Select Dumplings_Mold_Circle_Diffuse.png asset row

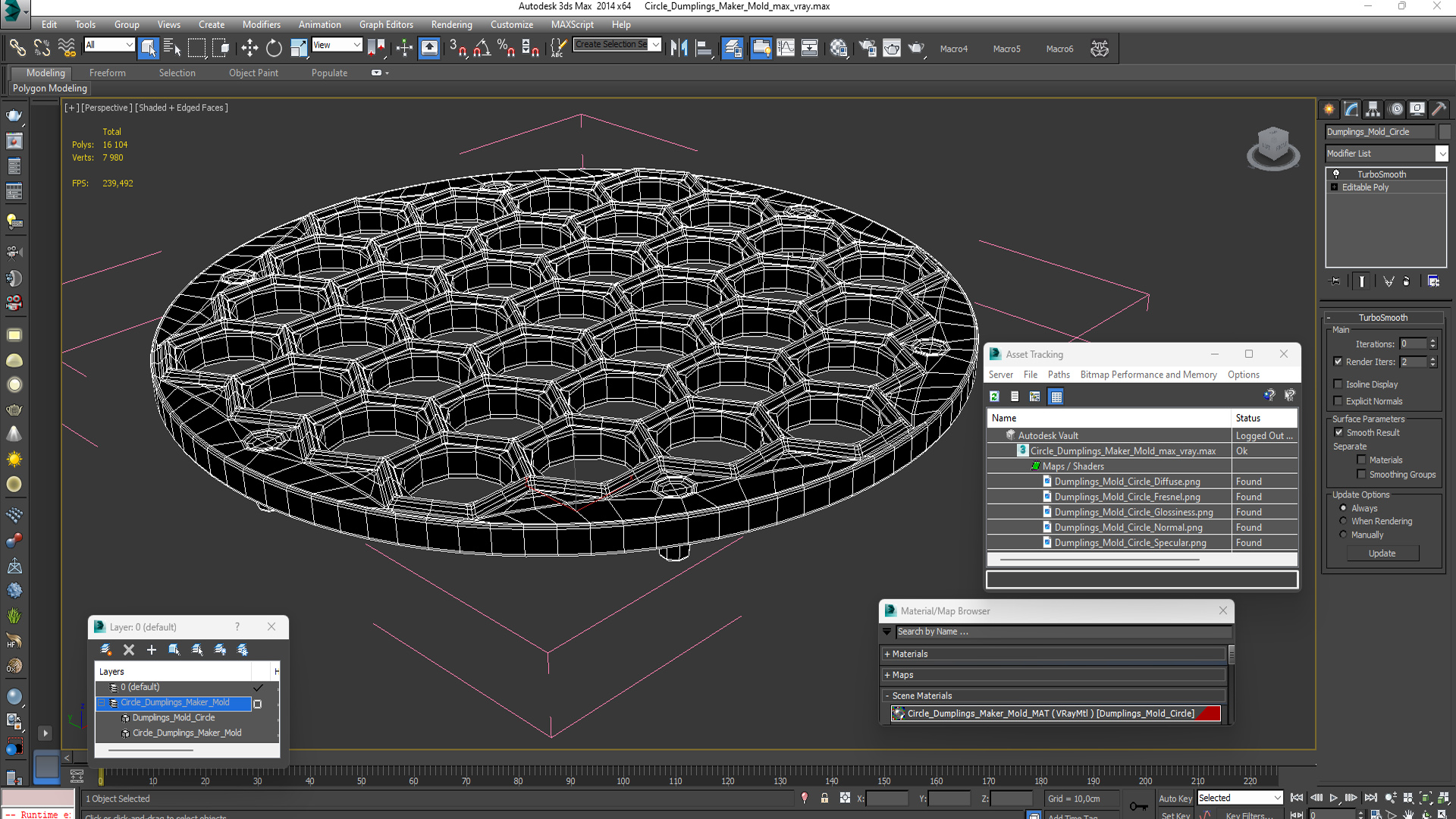(x=1142, y=482)
